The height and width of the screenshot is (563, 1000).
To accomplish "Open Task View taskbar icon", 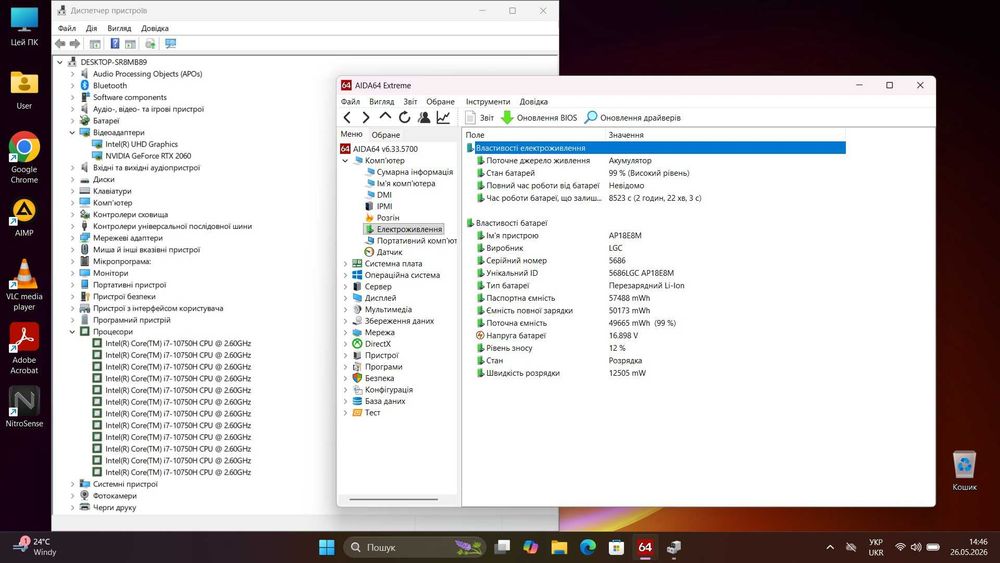I will [x=503, y=547].
